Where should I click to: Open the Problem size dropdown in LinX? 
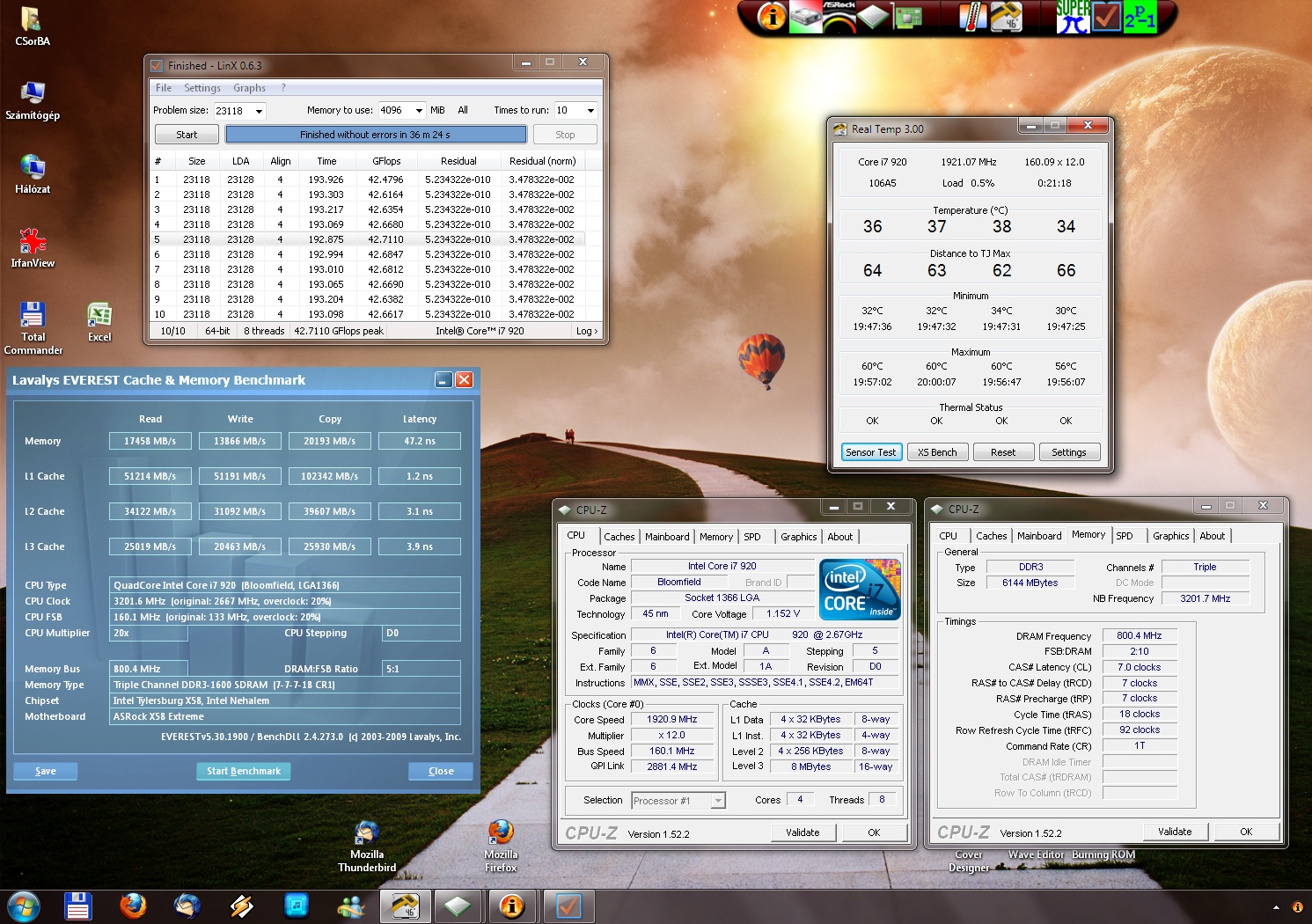pyautogui.click(x=259, y=111)
